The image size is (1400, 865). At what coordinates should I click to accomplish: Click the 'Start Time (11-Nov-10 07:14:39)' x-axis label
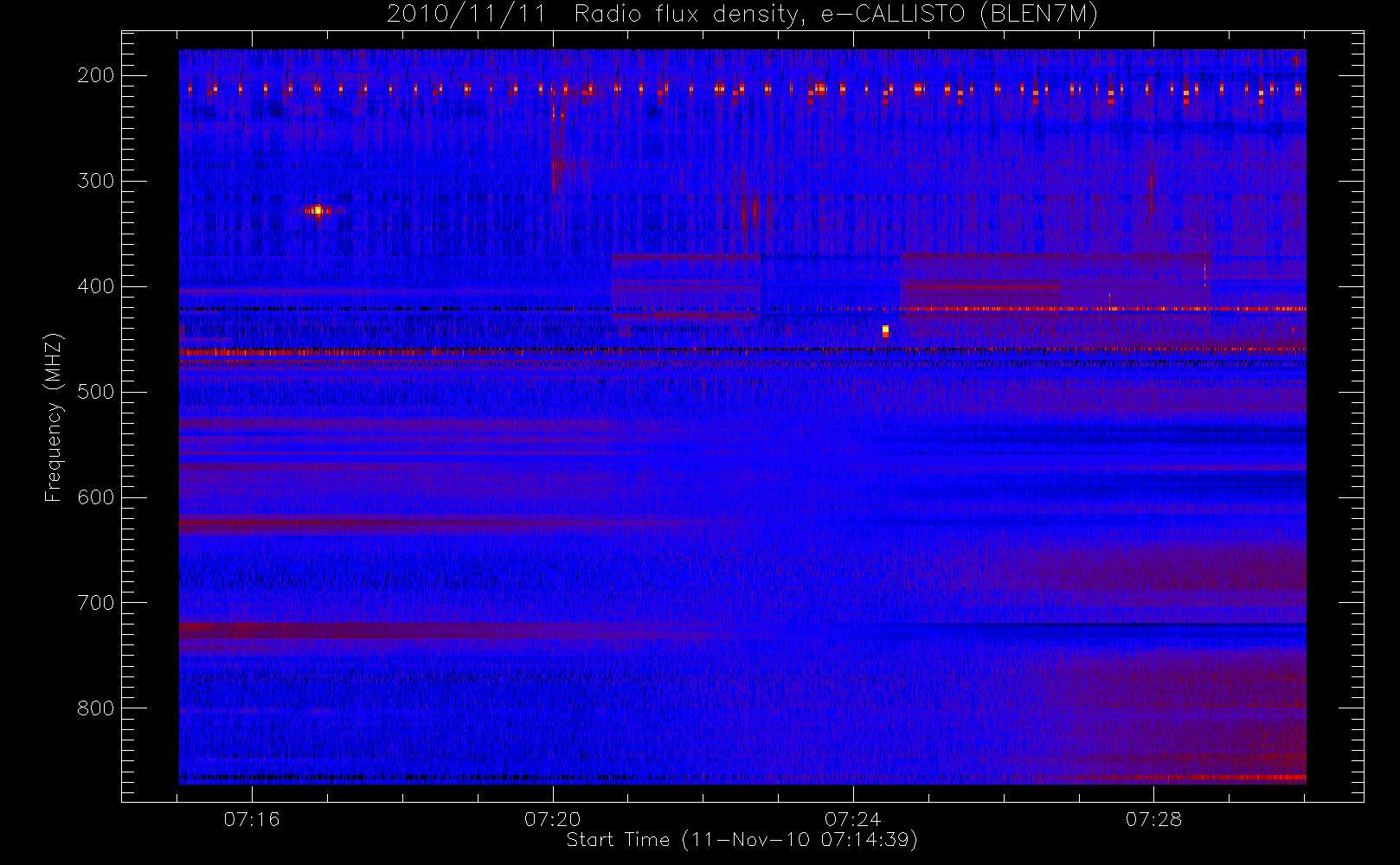[x=742, y=840]
